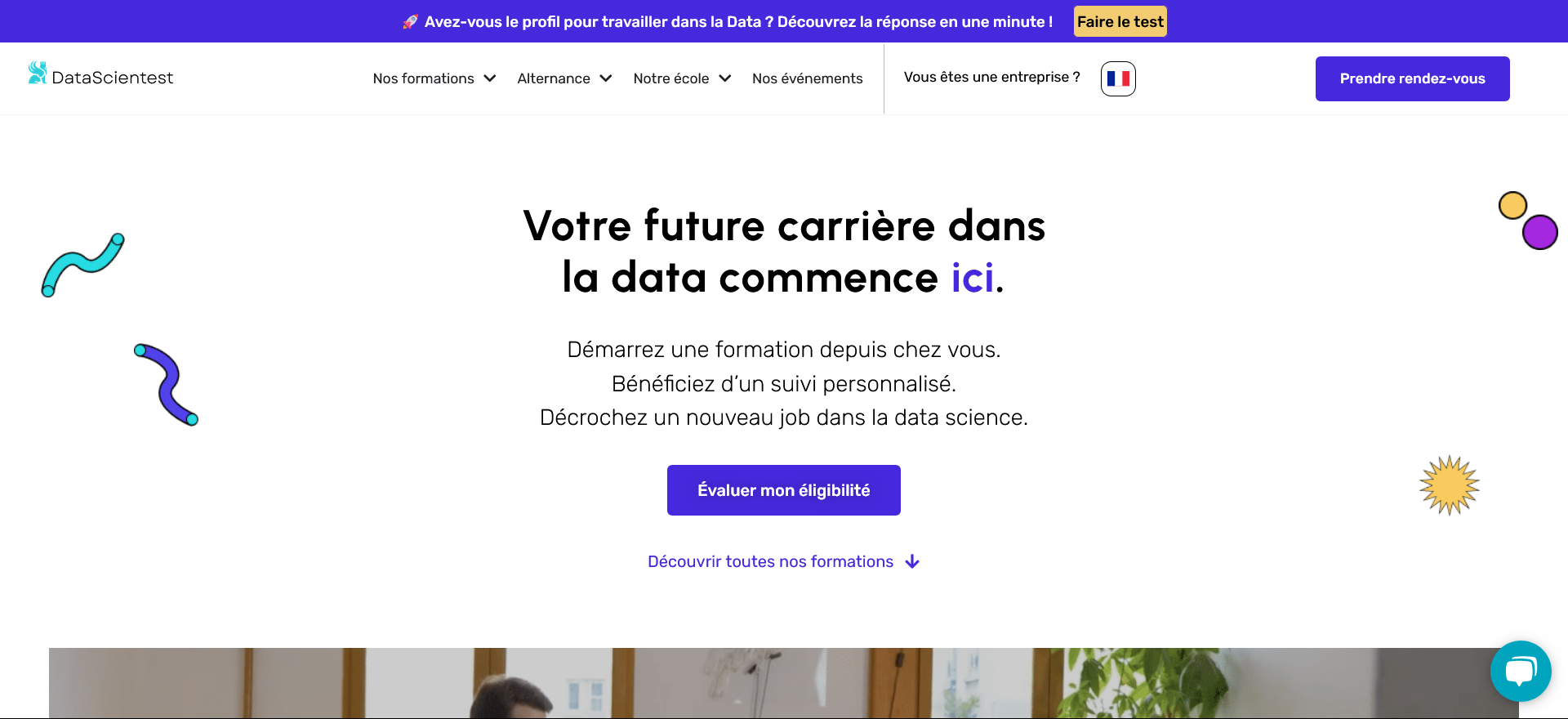This screenshot has width=1568, height=719.
Task: Click the rocket emoji in the banner
Action: click(410, 22)
